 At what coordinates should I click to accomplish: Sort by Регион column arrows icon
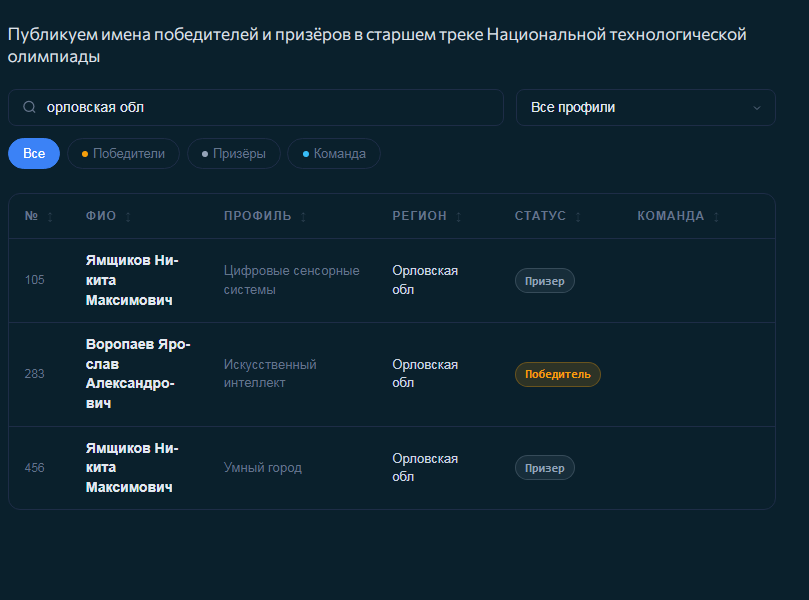pos(459,217)
